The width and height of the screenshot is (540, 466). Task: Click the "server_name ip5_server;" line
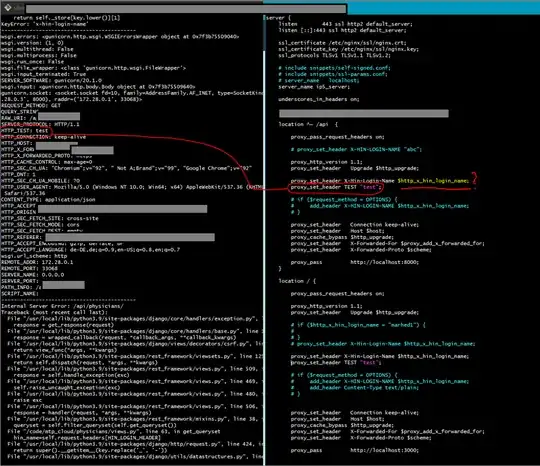click(314, 87)
